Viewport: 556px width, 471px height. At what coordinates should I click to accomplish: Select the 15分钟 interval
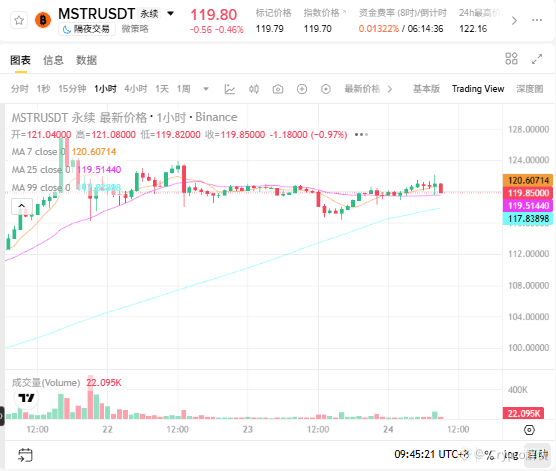pyautogui.click(x=72, y=89)
